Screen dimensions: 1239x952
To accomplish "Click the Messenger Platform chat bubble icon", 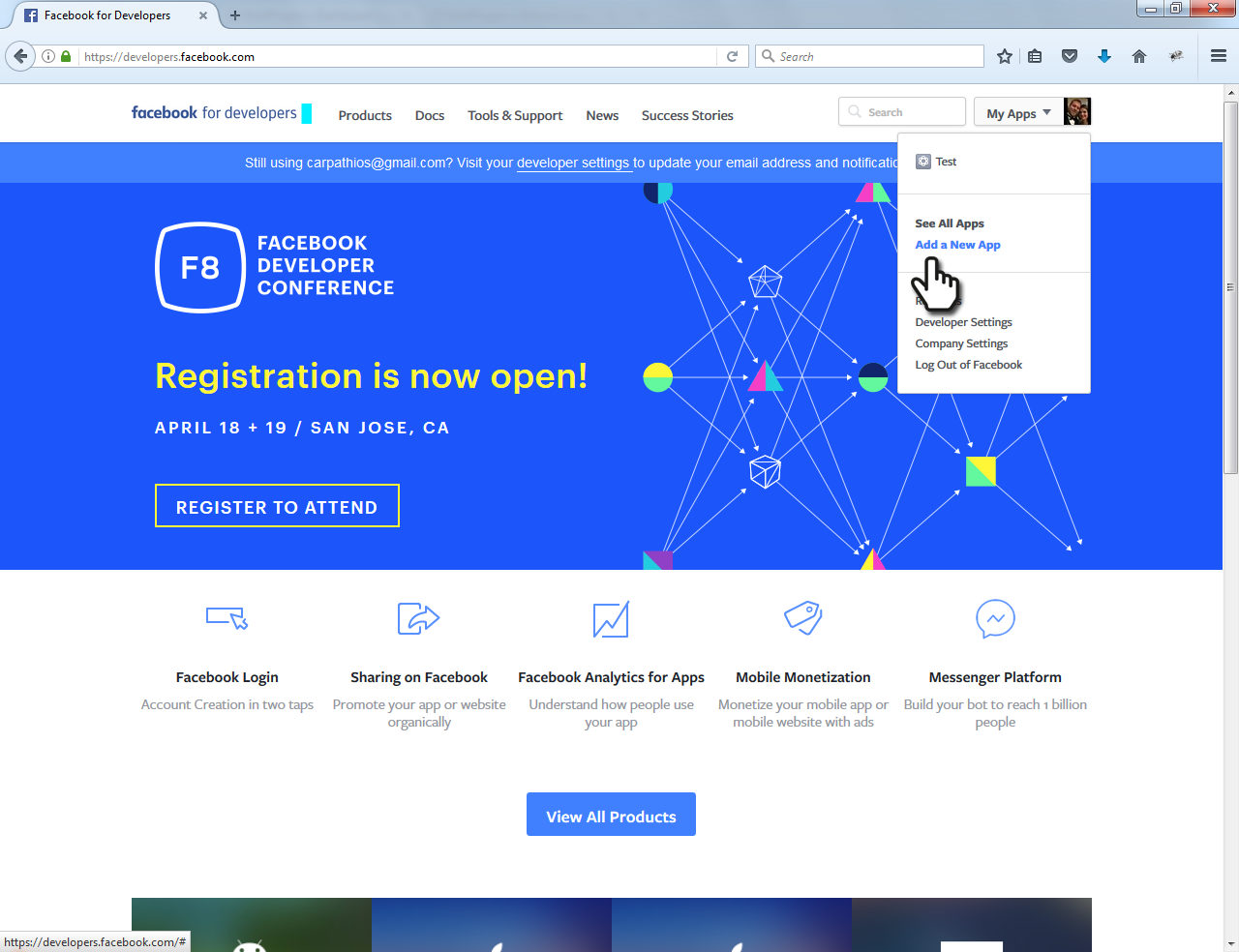I will tap(995, 619).
